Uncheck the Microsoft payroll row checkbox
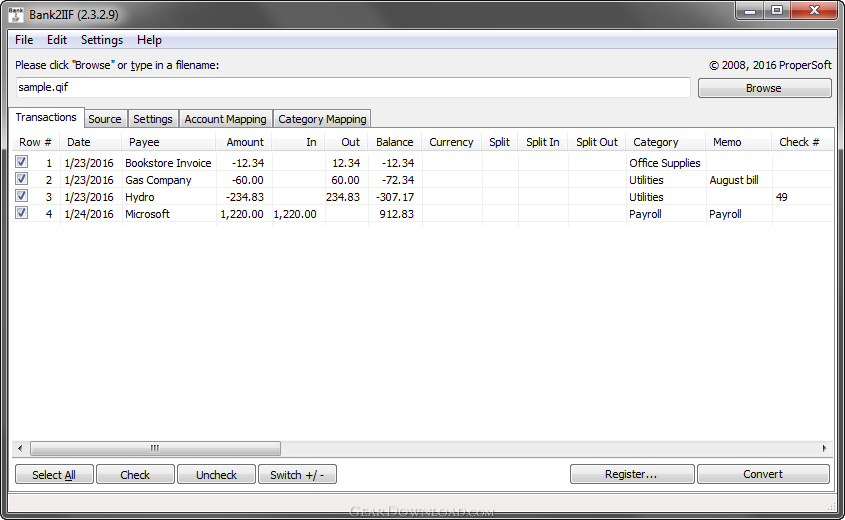The image size is (845, 520). pos(22,213)
